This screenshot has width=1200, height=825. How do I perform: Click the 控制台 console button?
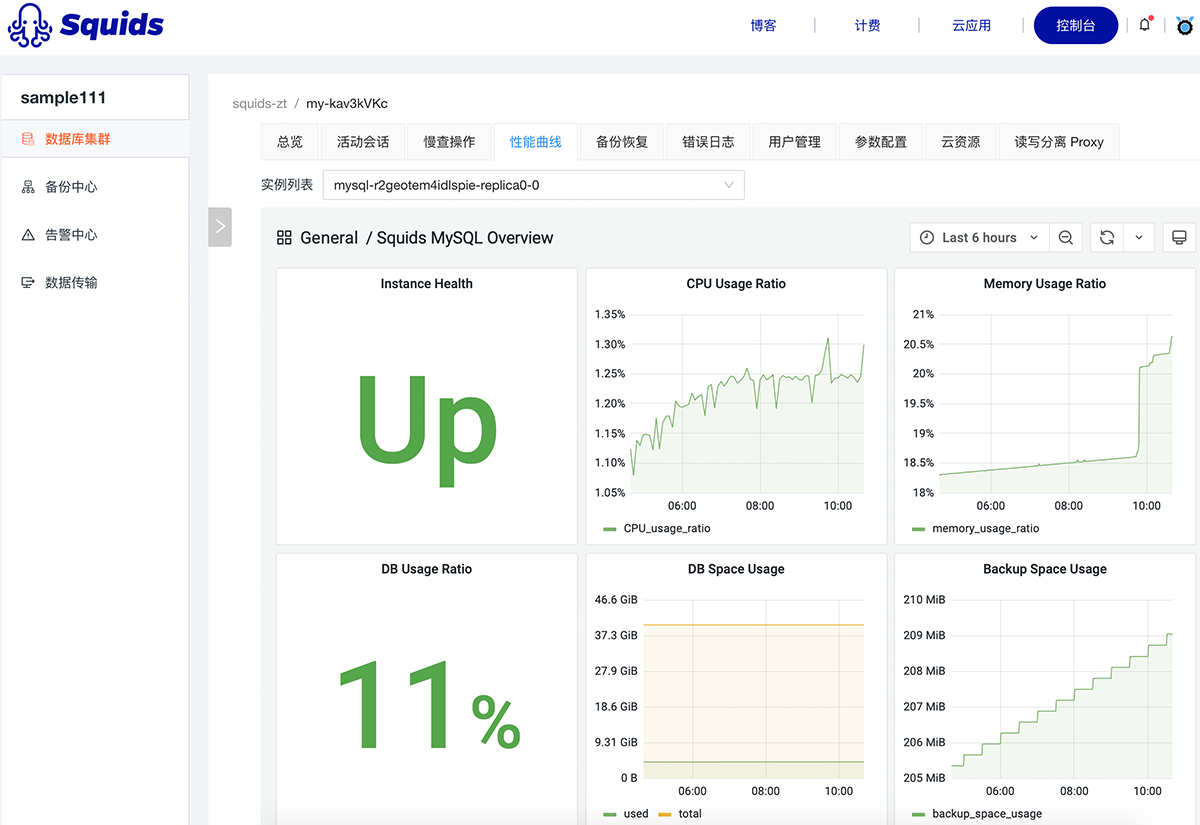click(x=1075, y=26)
